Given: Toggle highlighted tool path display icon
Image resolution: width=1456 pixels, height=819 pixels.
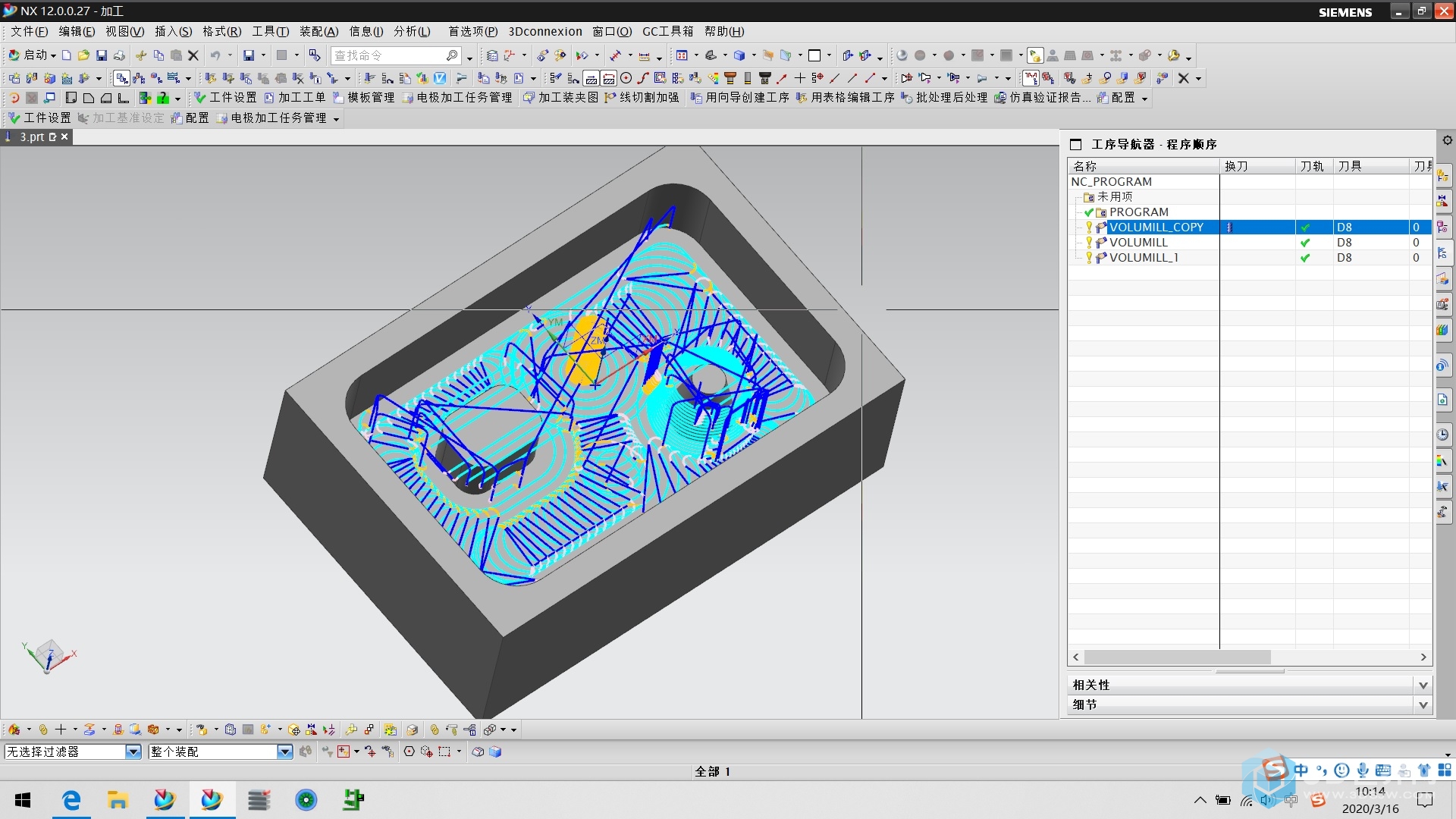Looking at the screenshot, I should click(x=1031, y=78).
